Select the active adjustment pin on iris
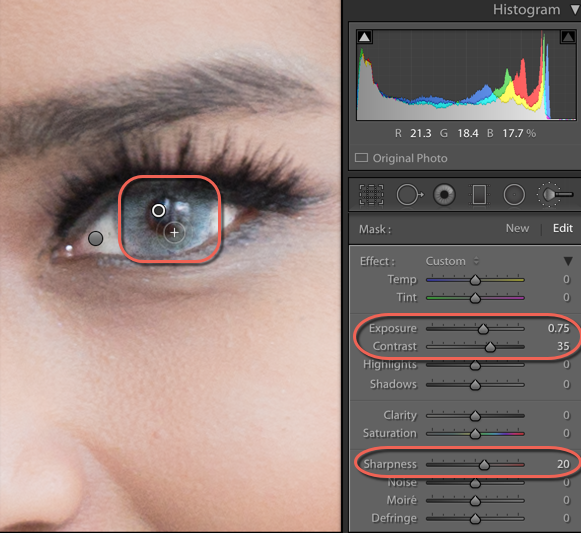Image resolution: width=581 pixels, height=533 pixels. click(159, 211)
